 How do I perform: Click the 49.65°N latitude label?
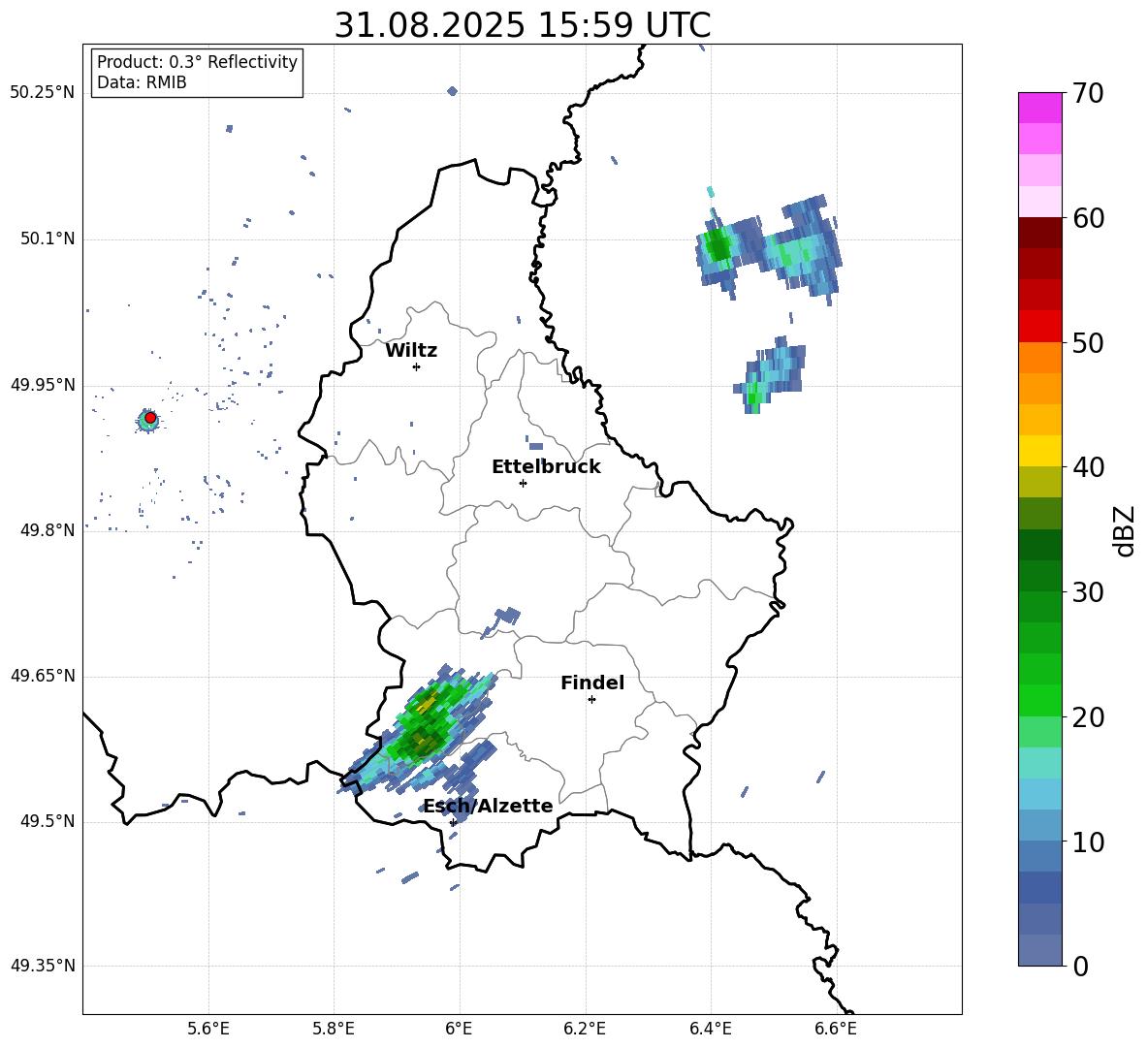pyautogui.click(x=43, y=676)
